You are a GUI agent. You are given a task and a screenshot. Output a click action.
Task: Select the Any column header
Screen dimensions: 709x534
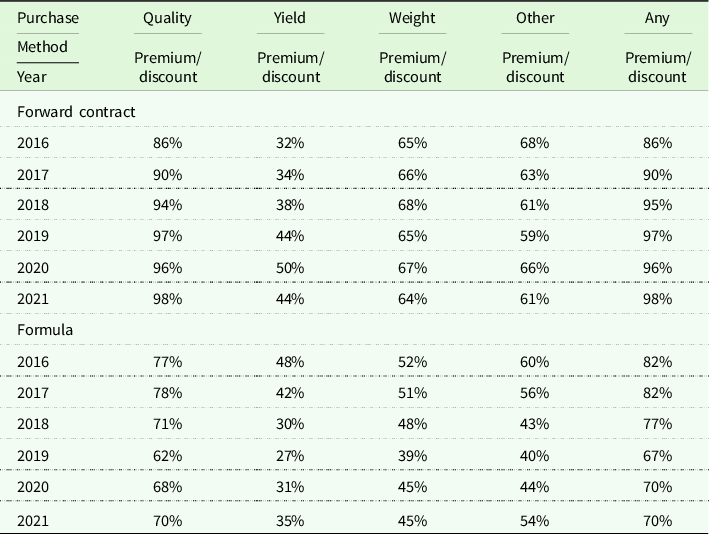[657, 18]
